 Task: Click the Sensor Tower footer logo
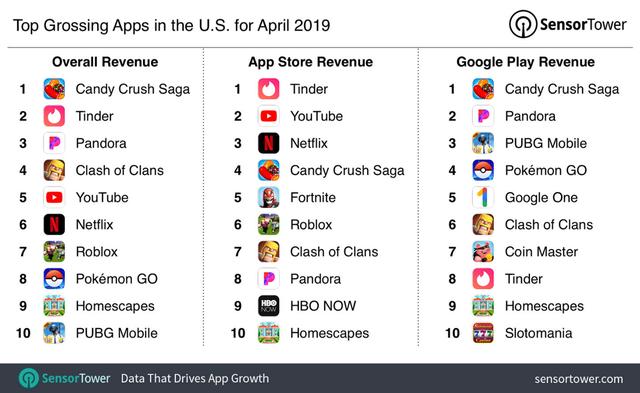click(x=64, y=378)
